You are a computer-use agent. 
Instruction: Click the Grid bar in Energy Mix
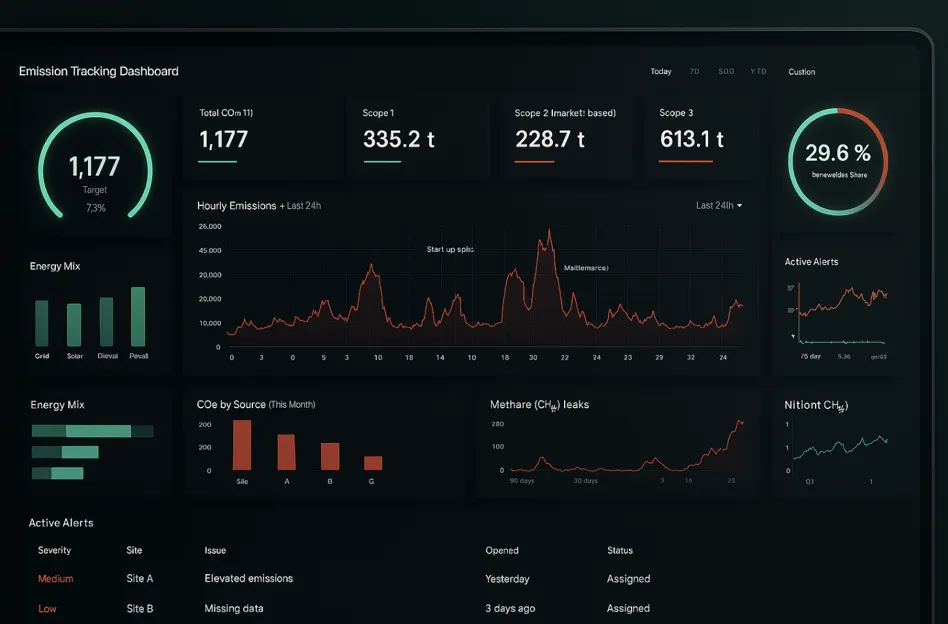[42, 322]
